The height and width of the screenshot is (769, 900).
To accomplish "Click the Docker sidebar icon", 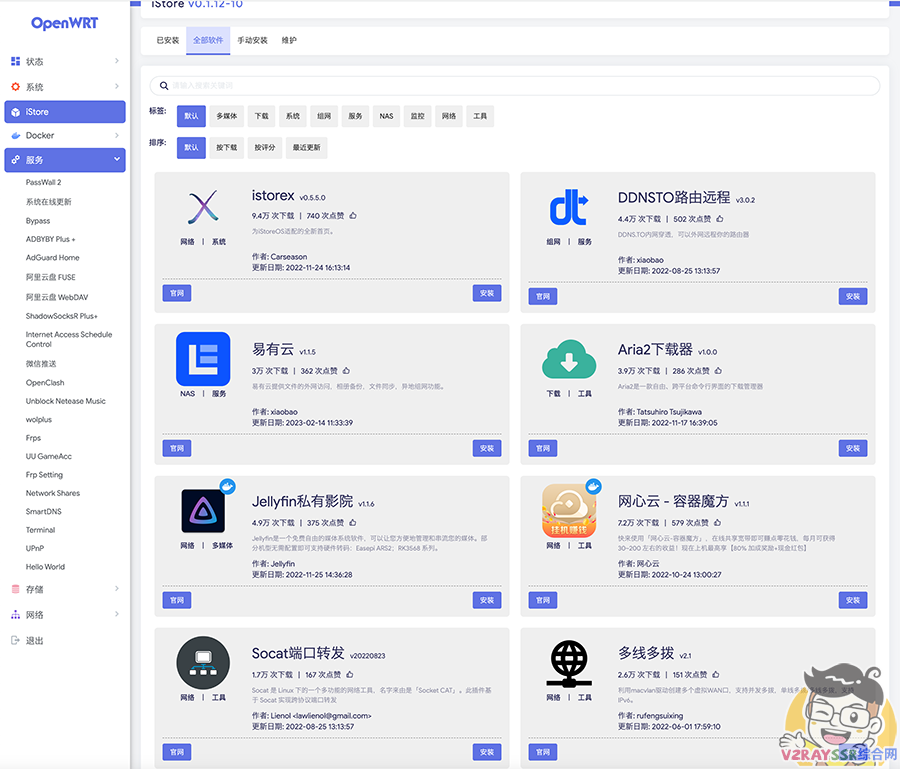I will pyautogui.click(x=15, y=135).
